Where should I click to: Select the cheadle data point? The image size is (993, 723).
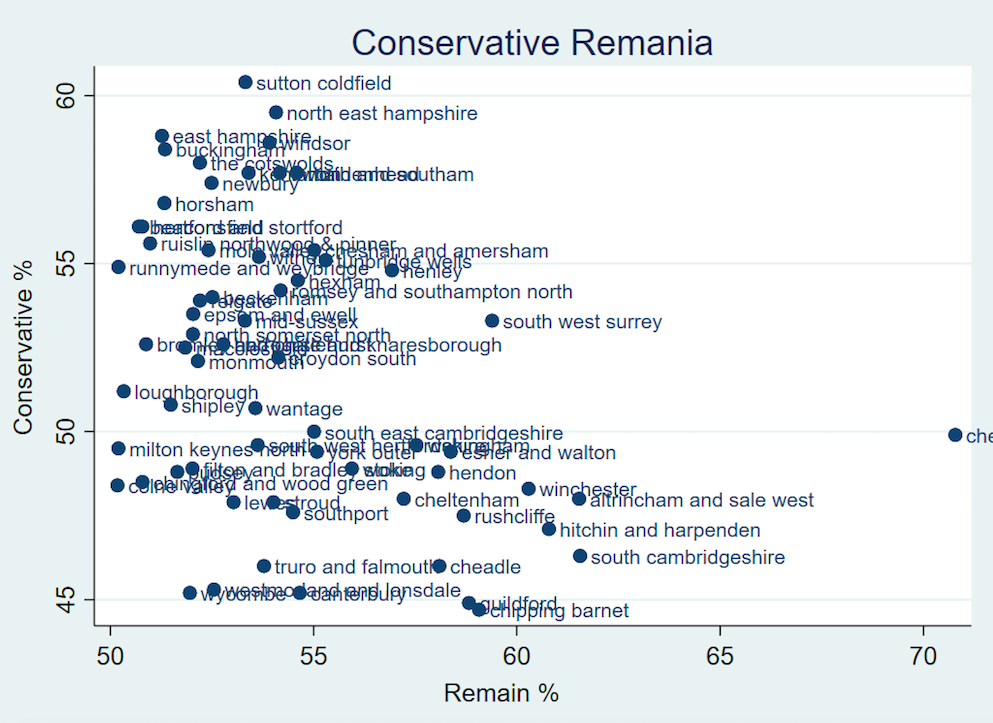[x=439, y=566]
